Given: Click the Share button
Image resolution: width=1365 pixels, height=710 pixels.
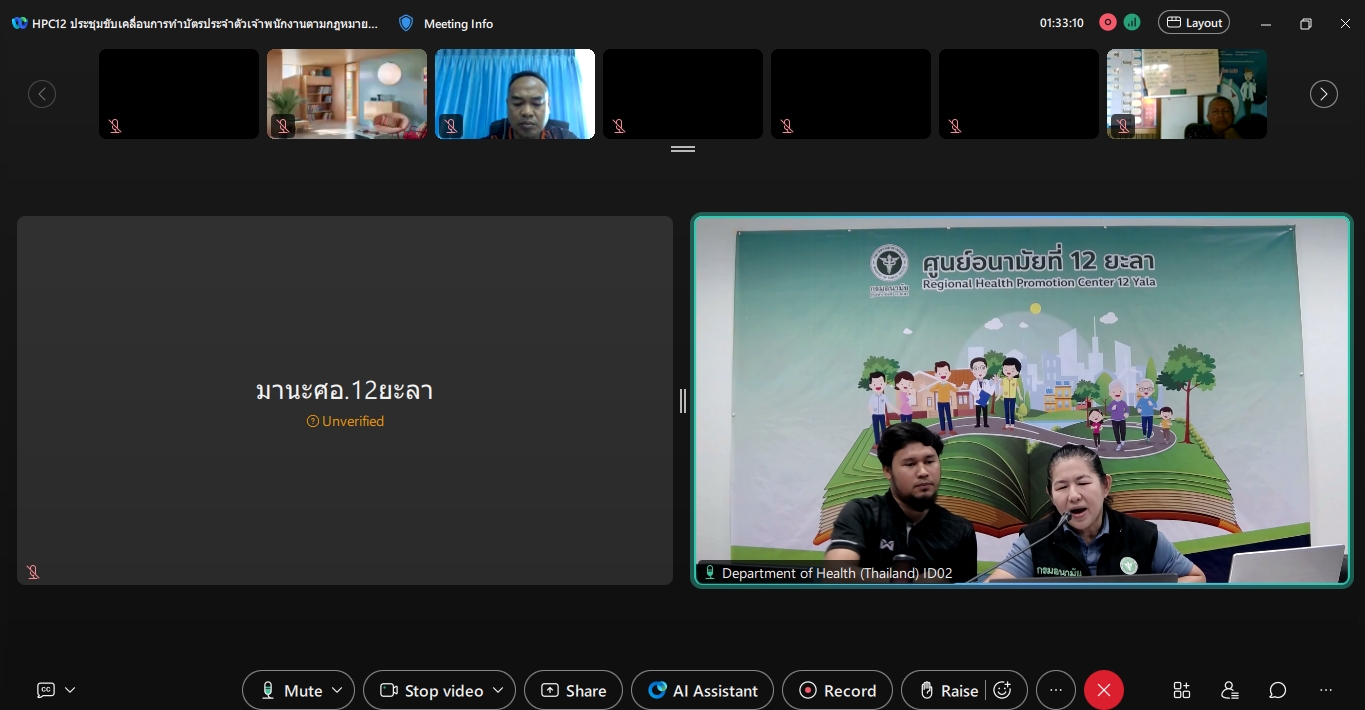Looking at the screenshot, I should click(x=574, y=690).
